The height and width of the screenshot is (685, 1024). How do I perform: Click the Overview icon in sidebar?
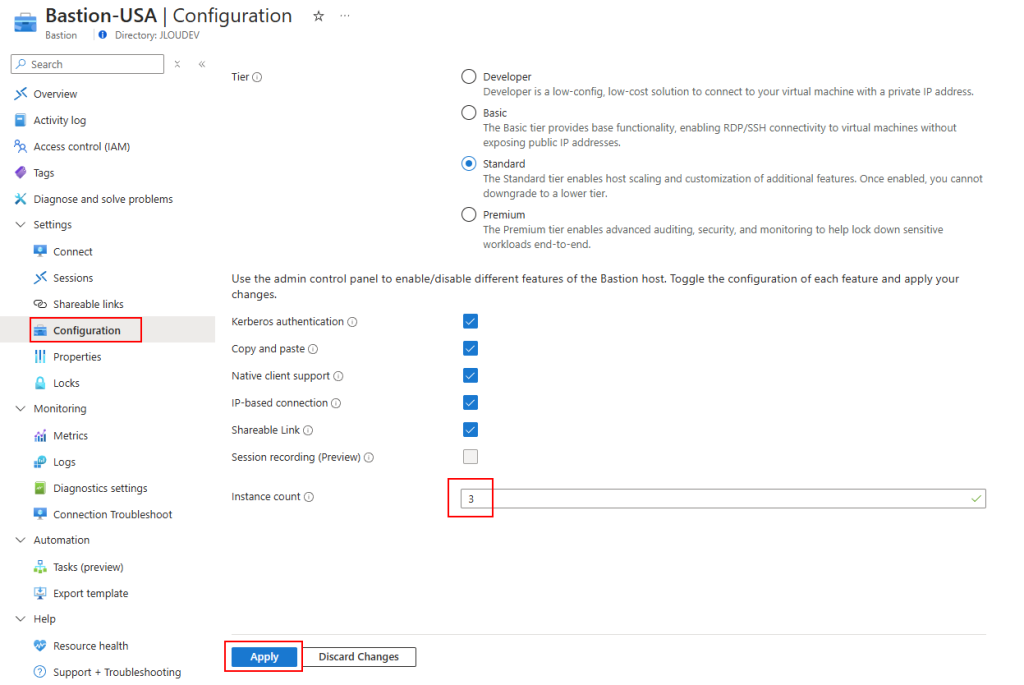21,94
